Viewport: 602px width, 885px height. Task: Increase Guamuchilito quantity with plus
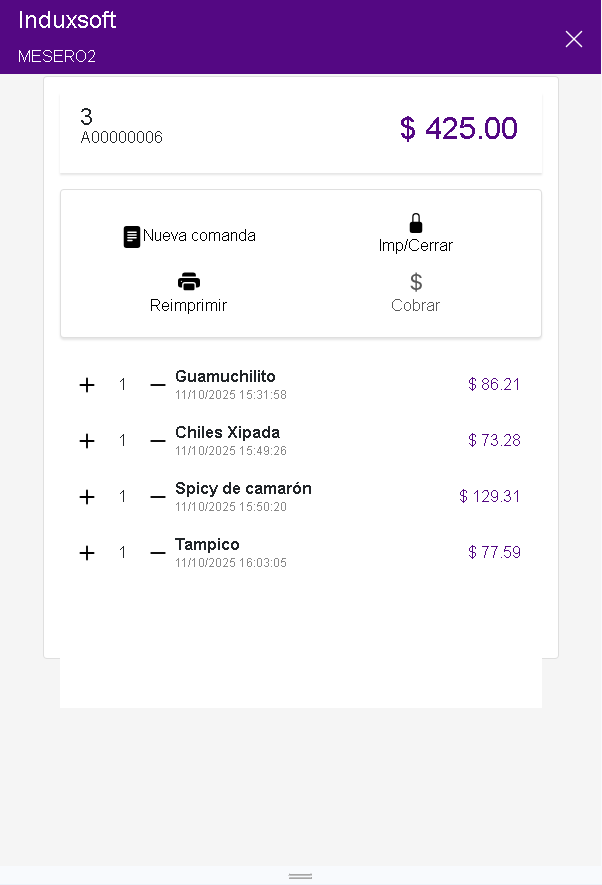(87, 385)
